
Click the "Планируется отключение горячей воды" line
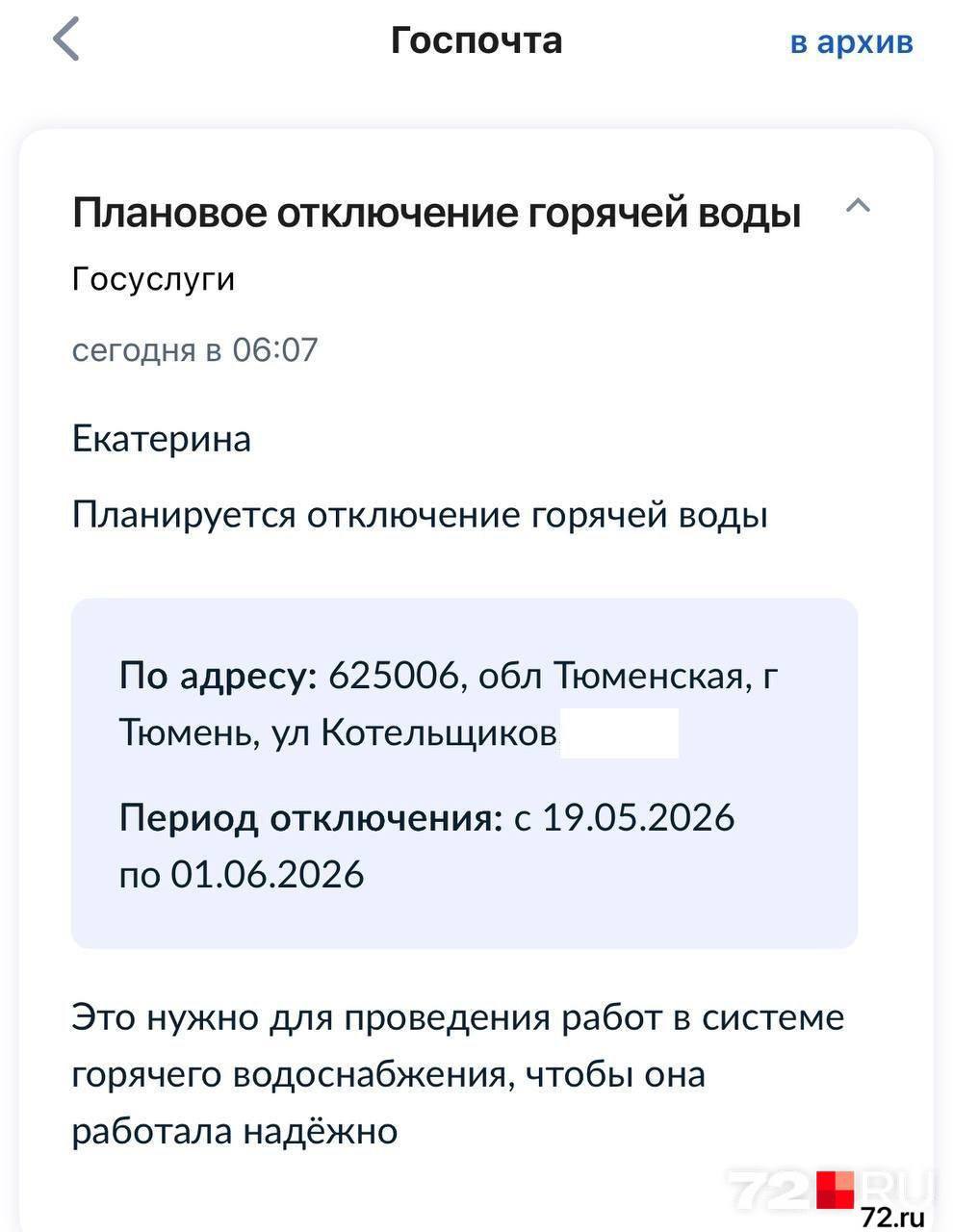420,515
